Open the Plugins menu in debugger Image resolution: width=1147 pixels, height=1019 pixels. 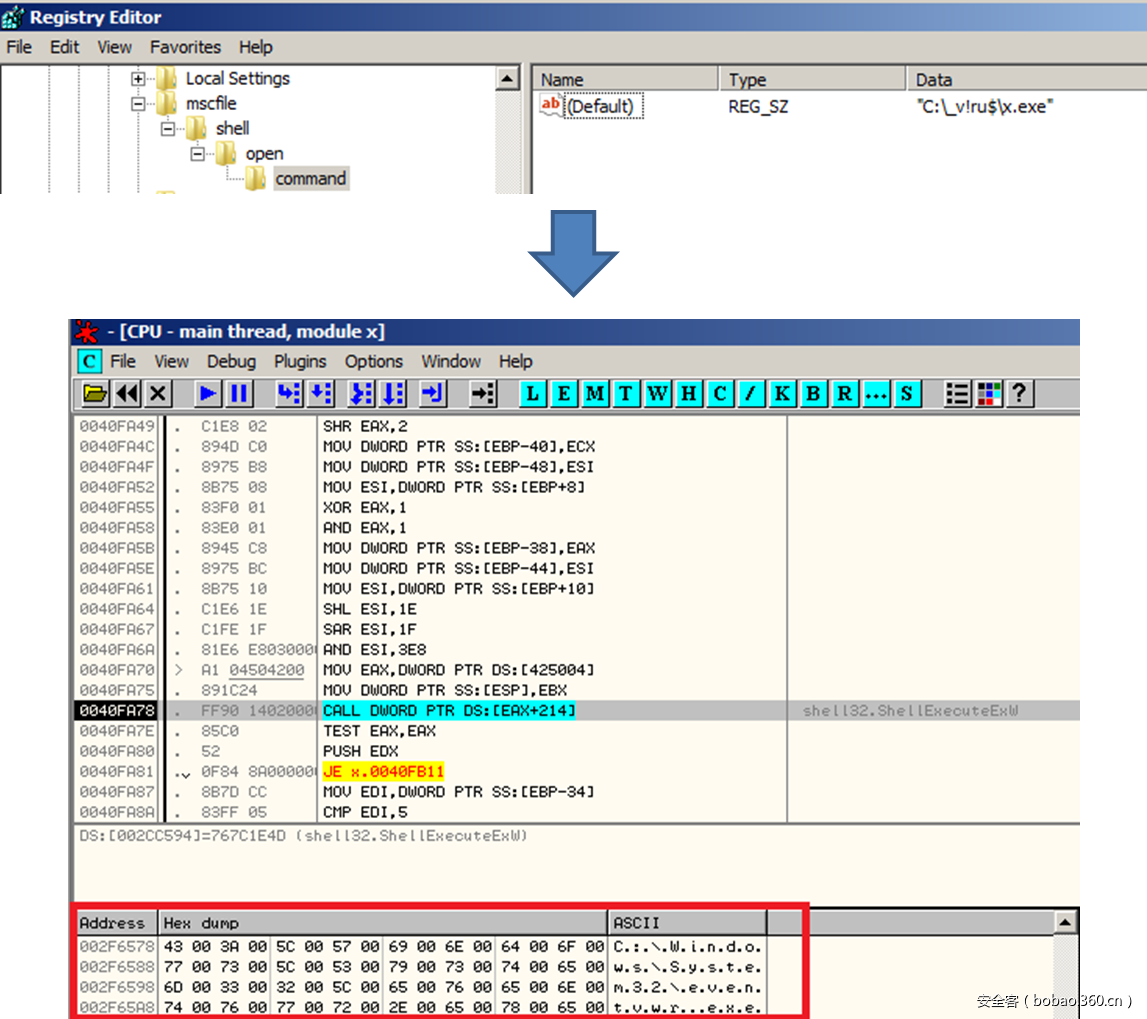(x=300, y=361)
